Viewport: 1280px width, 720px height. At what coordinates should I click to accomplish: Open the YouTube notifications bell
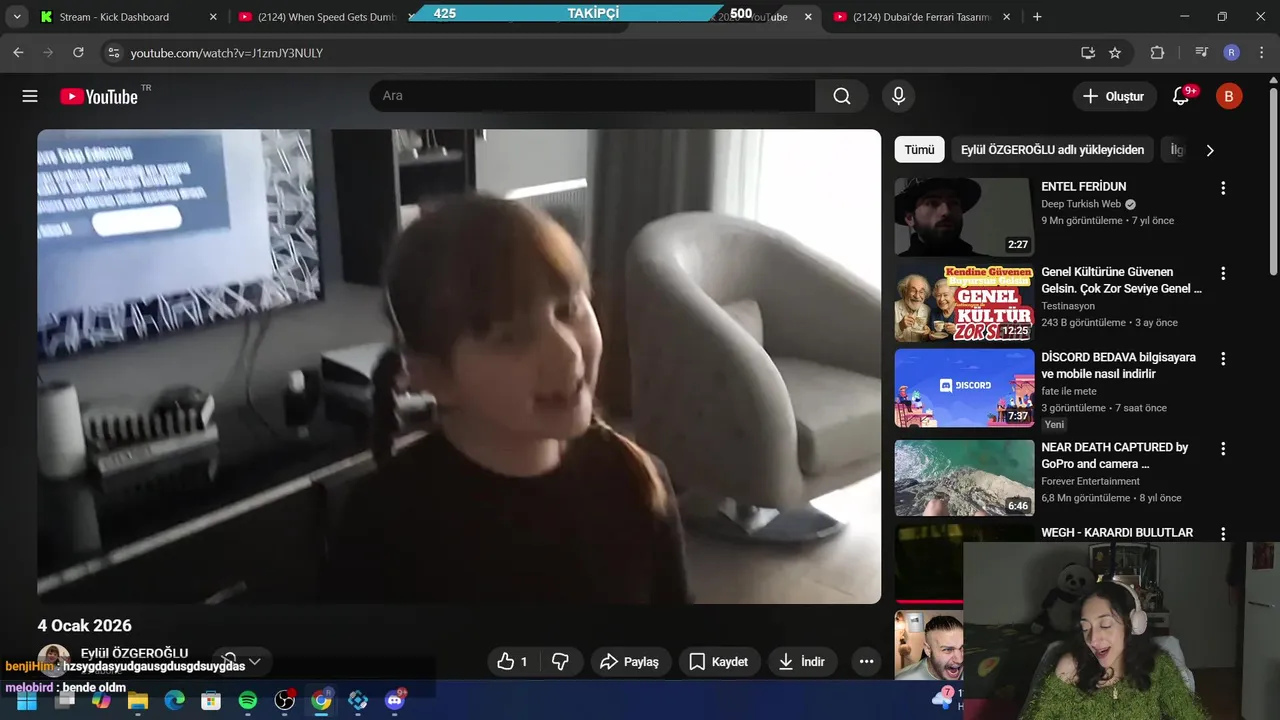[x=1181, y=96]
